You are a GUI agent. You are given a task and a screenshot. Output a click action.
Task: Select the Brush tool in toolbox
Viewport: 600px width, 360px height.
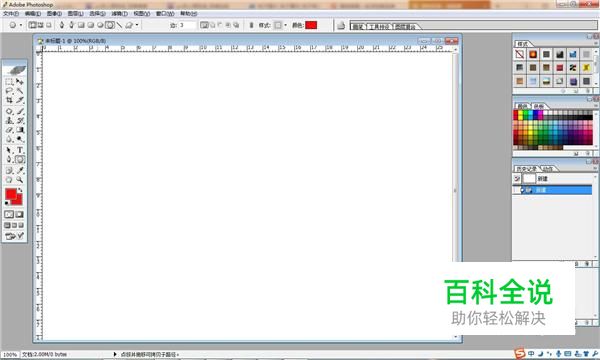tap(20, 111)
